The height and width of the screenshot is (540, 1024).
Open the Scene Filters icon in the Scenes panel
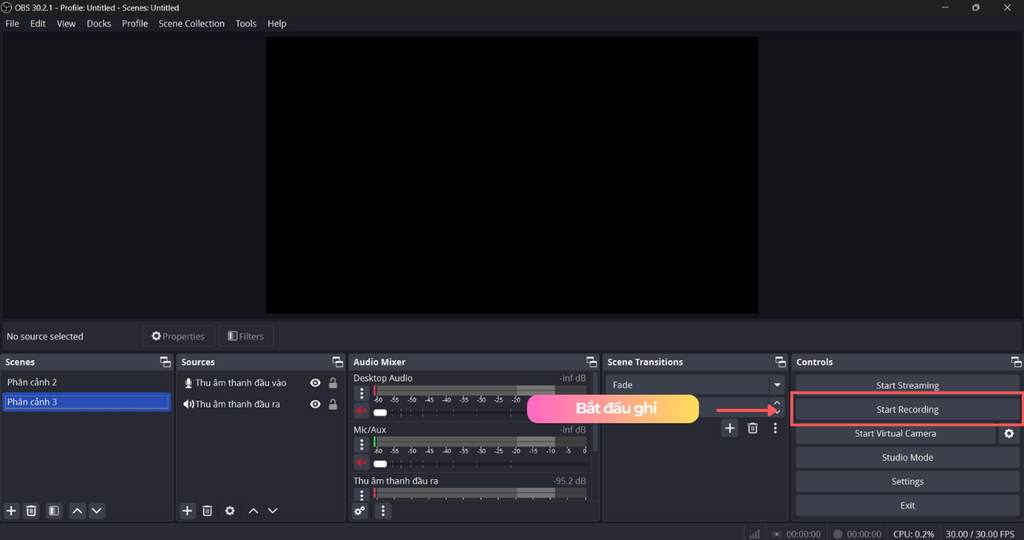click(54, 510)
